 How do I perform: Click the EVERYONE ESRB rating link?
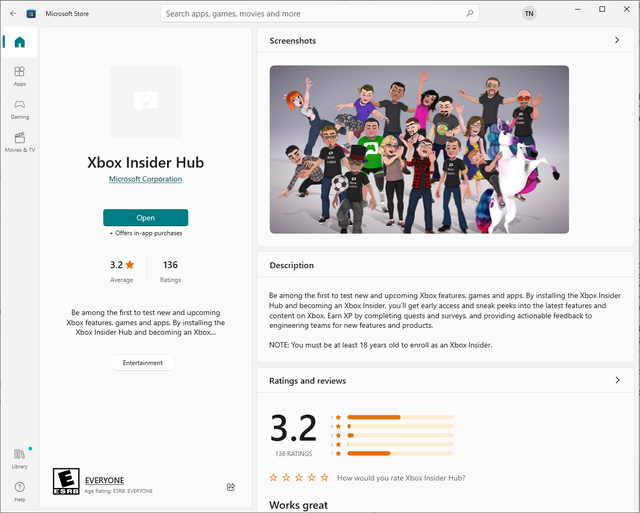click(x=104, y=480)
